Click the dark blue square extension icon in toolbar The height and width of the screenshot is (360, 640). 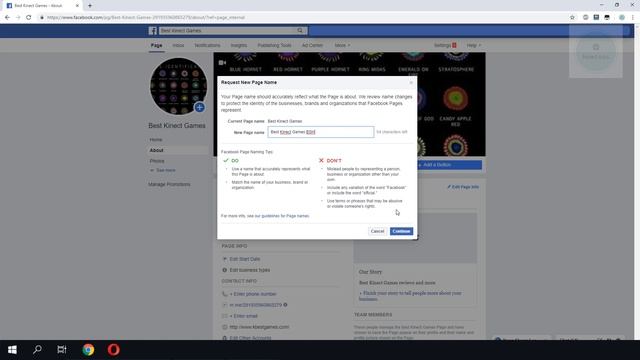click(596, 18)
